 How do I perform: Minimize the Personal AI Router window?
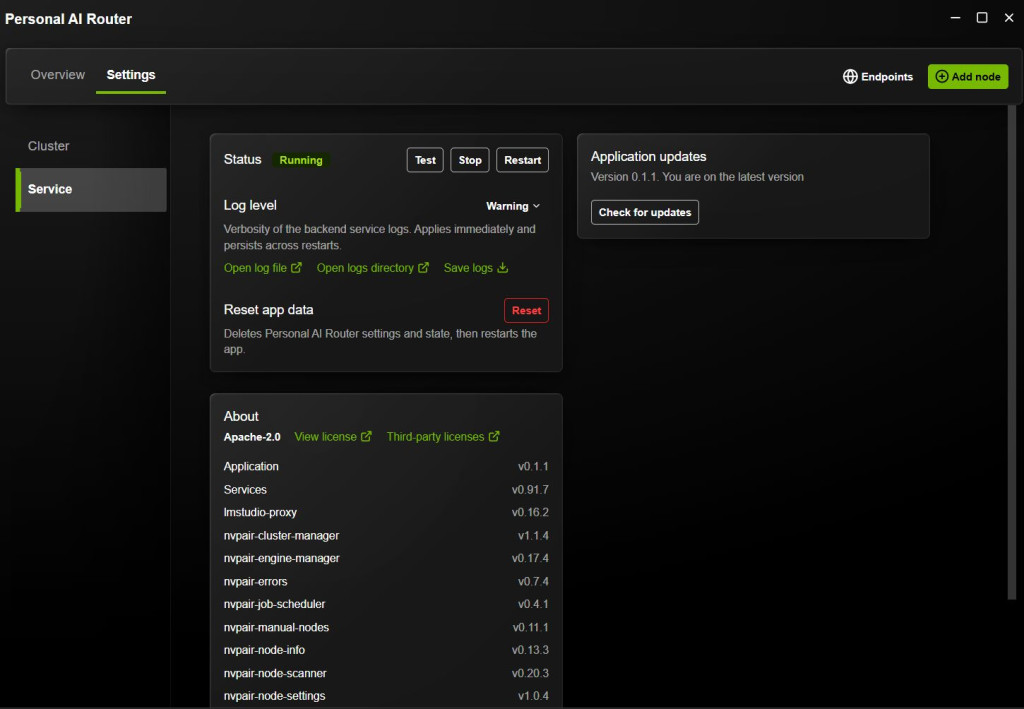955,18
